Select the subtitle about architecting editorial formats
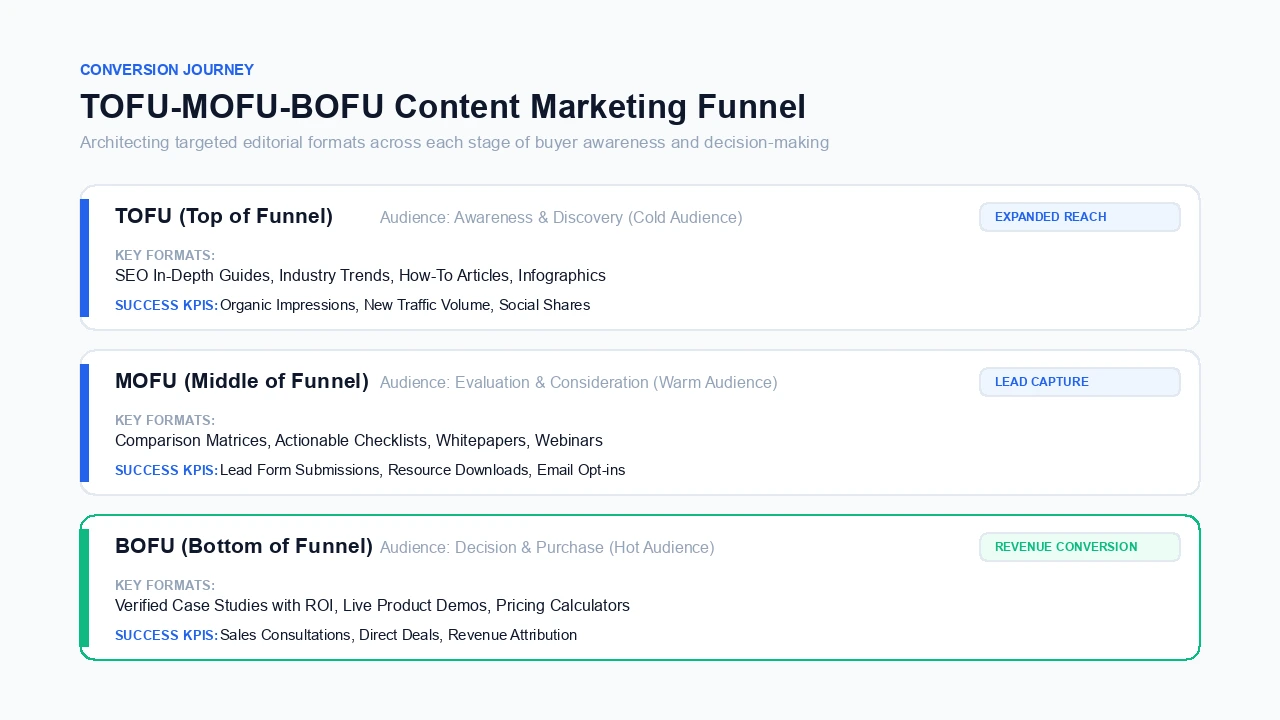The height and width of the screenshot is (720, 1280). [x=454, y=142]
